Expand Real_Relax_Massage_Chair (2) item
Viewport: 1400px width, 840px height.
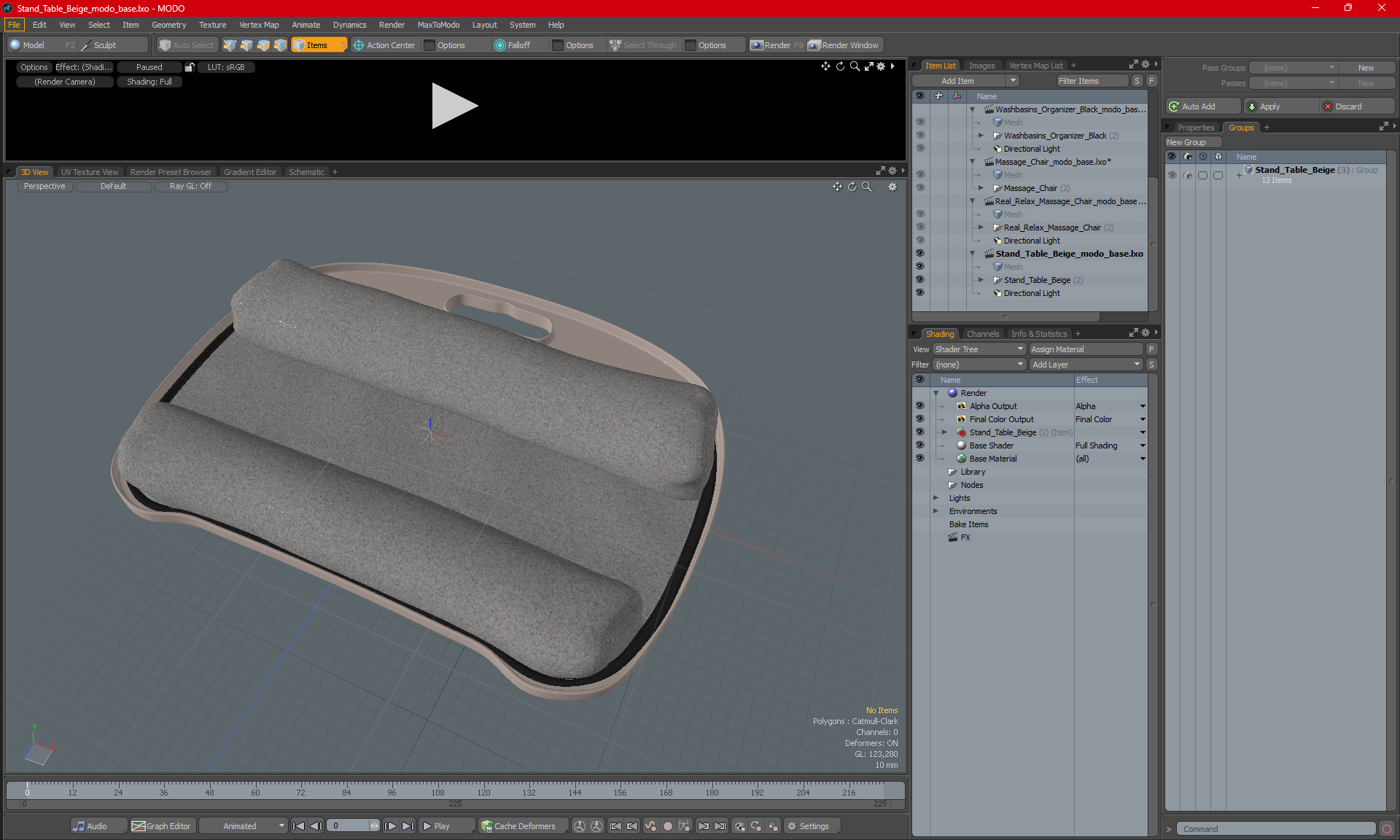click(x=981, y=227)
